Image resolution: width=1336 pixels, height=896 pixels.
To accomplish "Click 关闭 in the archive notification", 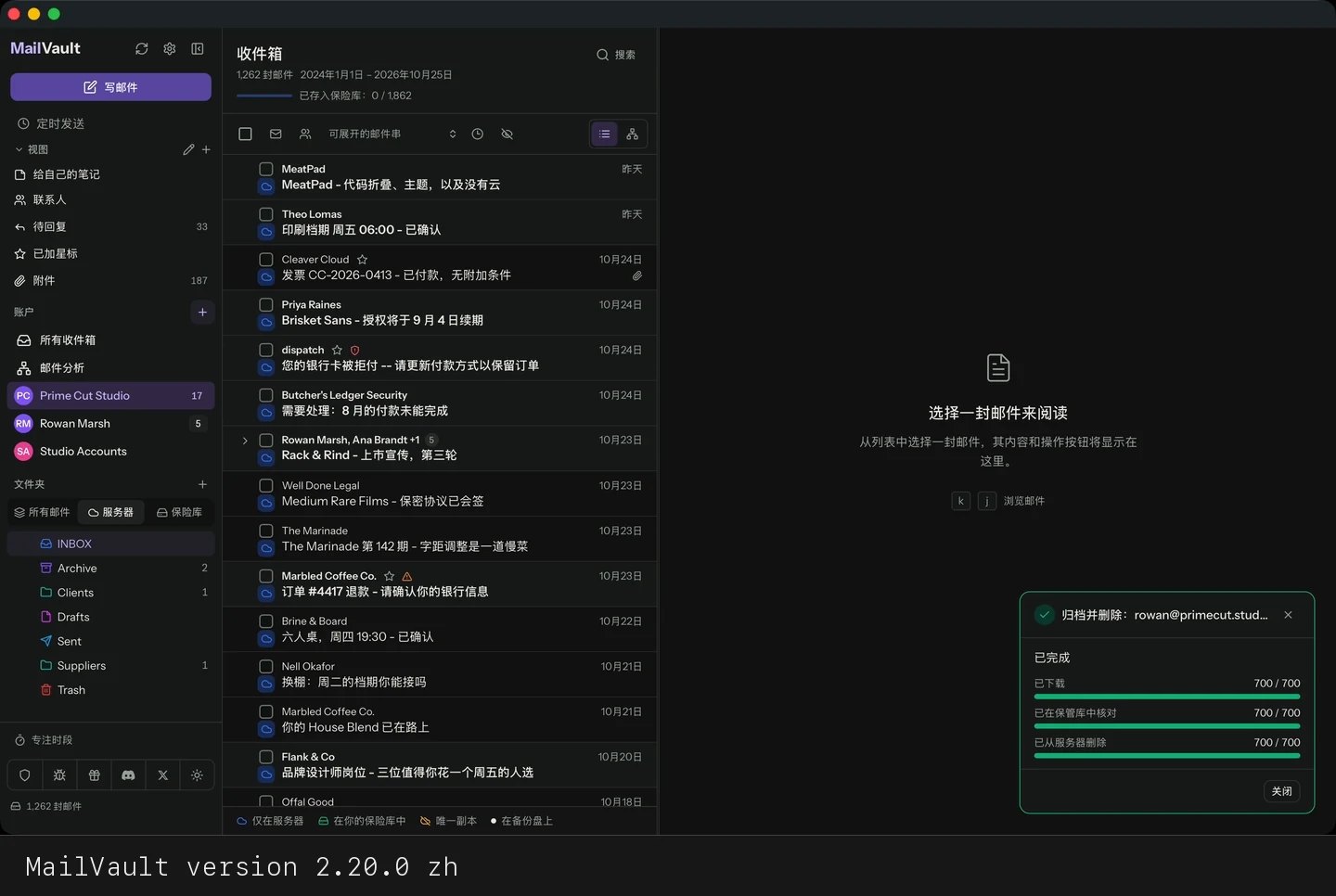I will tap(1281, 791).
